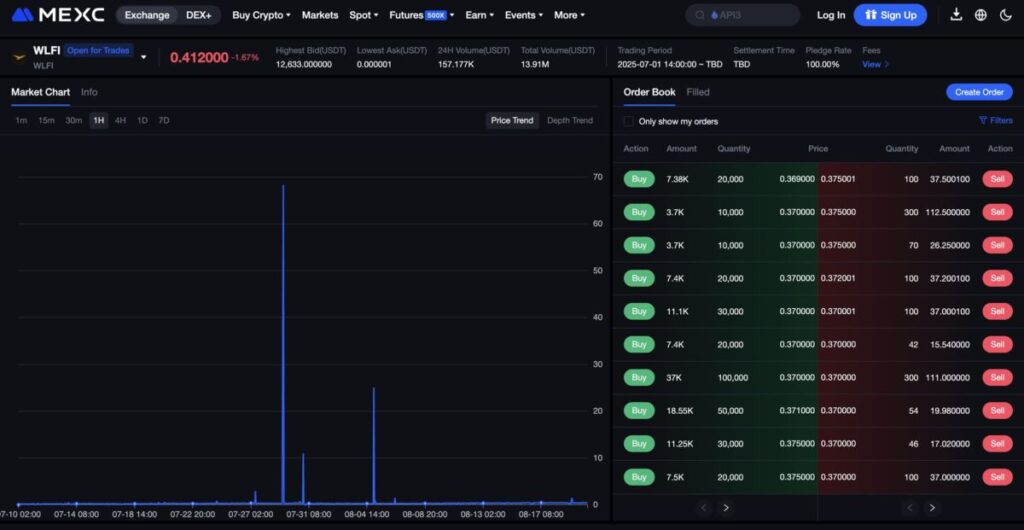
Task: Open the Markets page
Action: (x=320, y=15)
